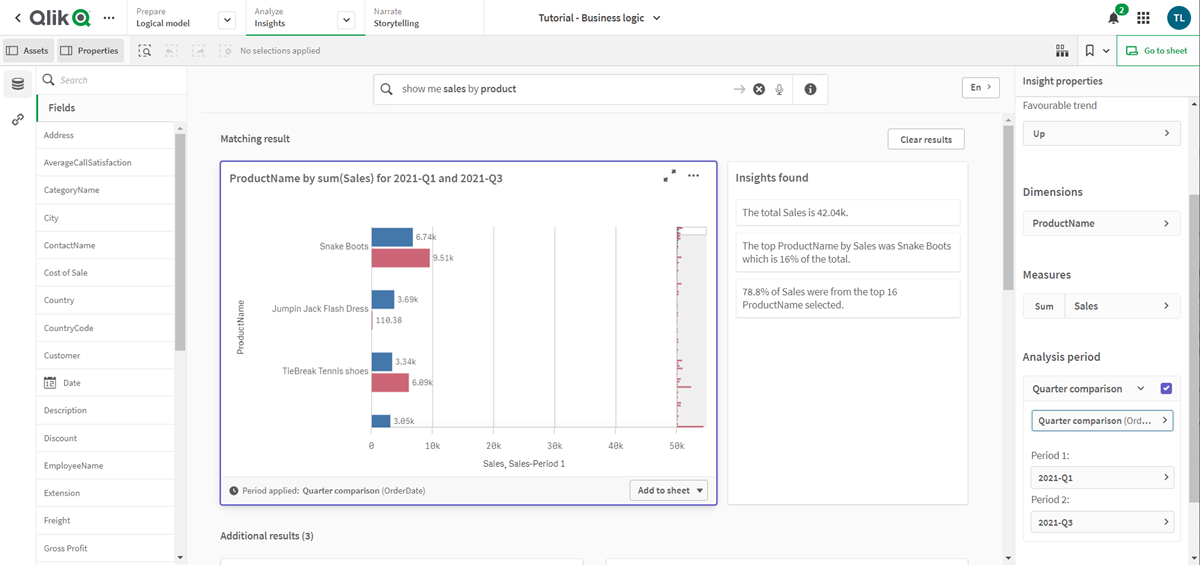Open the bookmarks icon in toolbar
The width and height of the screenshot is (1200, 565).
[x=1089, y=51]
